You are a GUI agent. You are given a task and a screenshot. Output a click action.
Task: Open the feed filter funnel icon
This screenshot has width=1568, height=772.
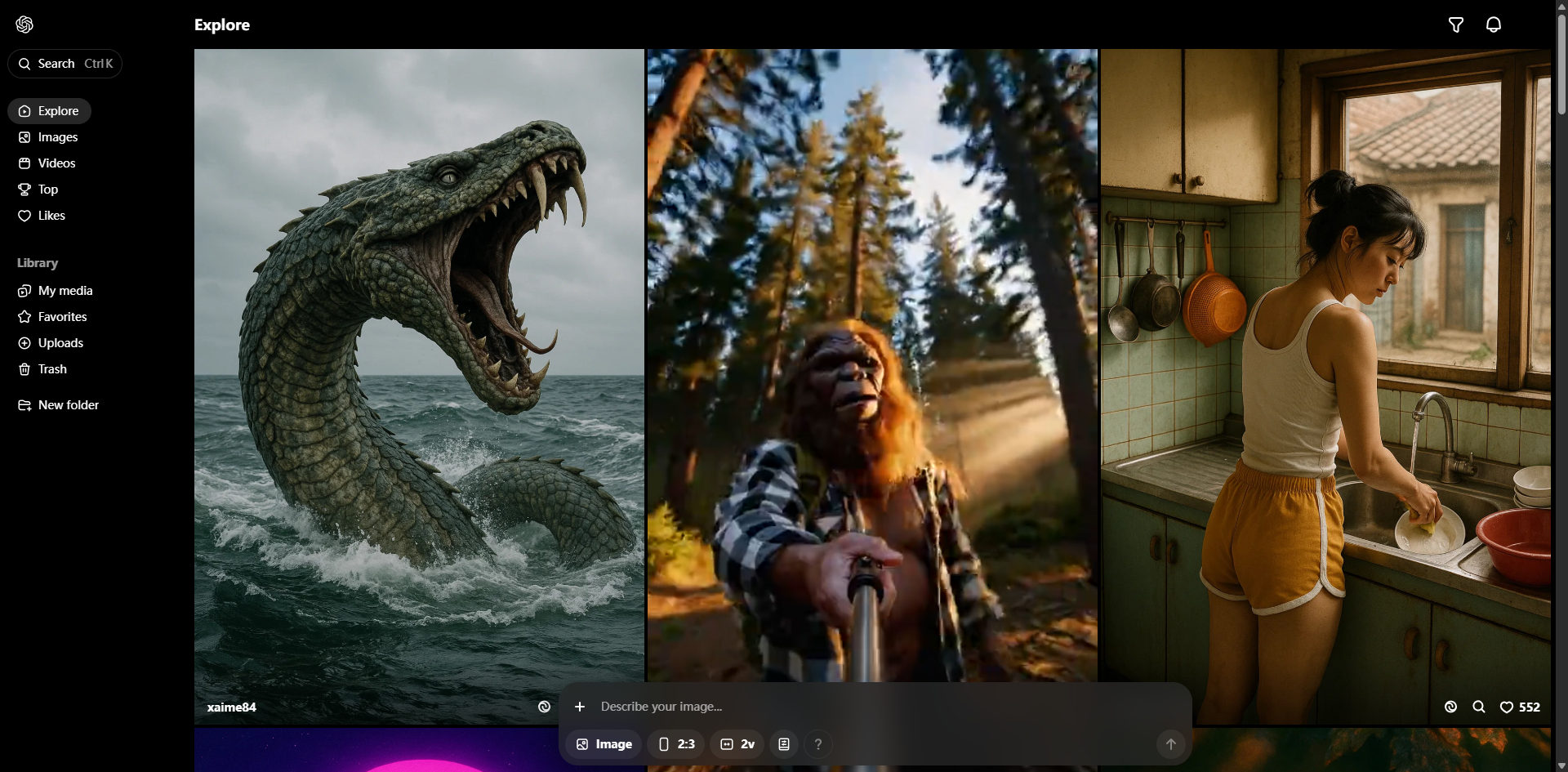pos(1455,25)
